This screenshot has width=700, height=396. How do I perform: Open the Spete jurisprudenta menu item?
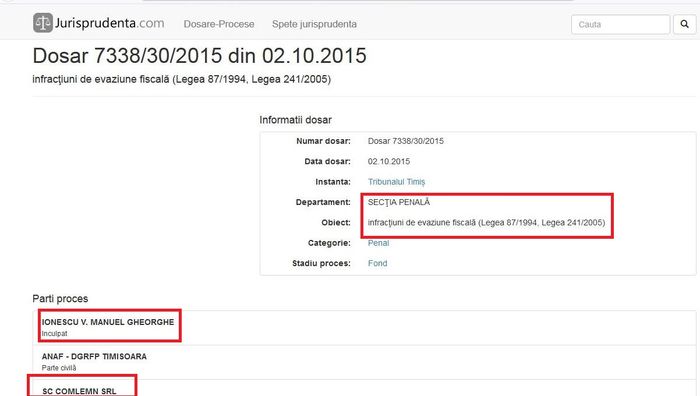pyautogui.click(x=314, y=24)
